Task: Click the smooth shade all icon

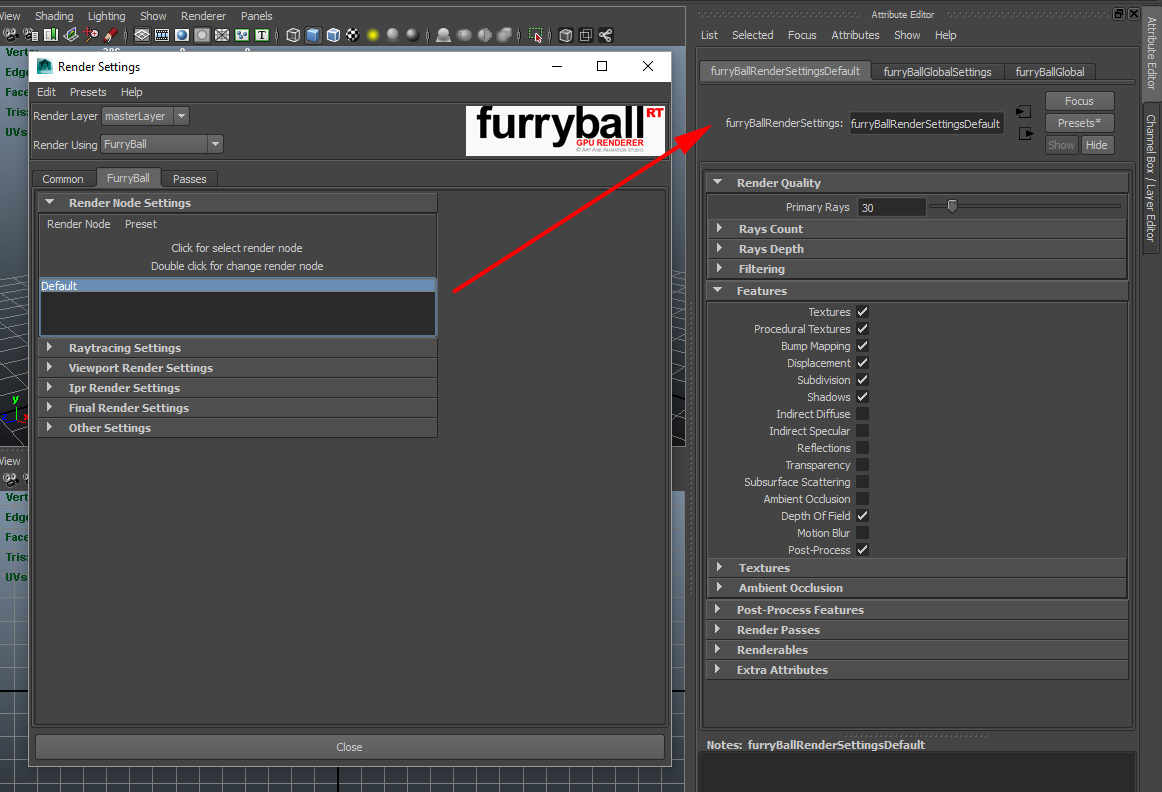Action: tap(313, 35)
